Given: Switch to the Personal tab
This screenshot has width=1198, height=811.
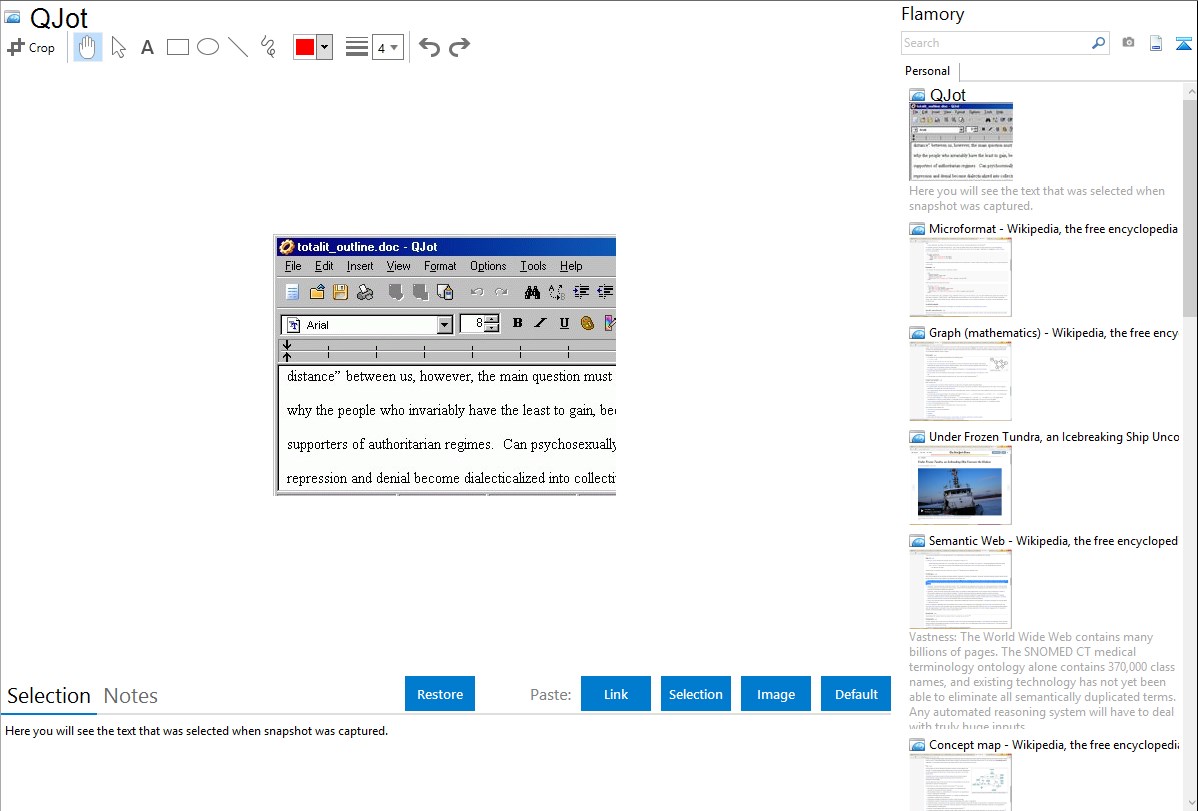Looking at the screenshot, I should coord(928,70).
